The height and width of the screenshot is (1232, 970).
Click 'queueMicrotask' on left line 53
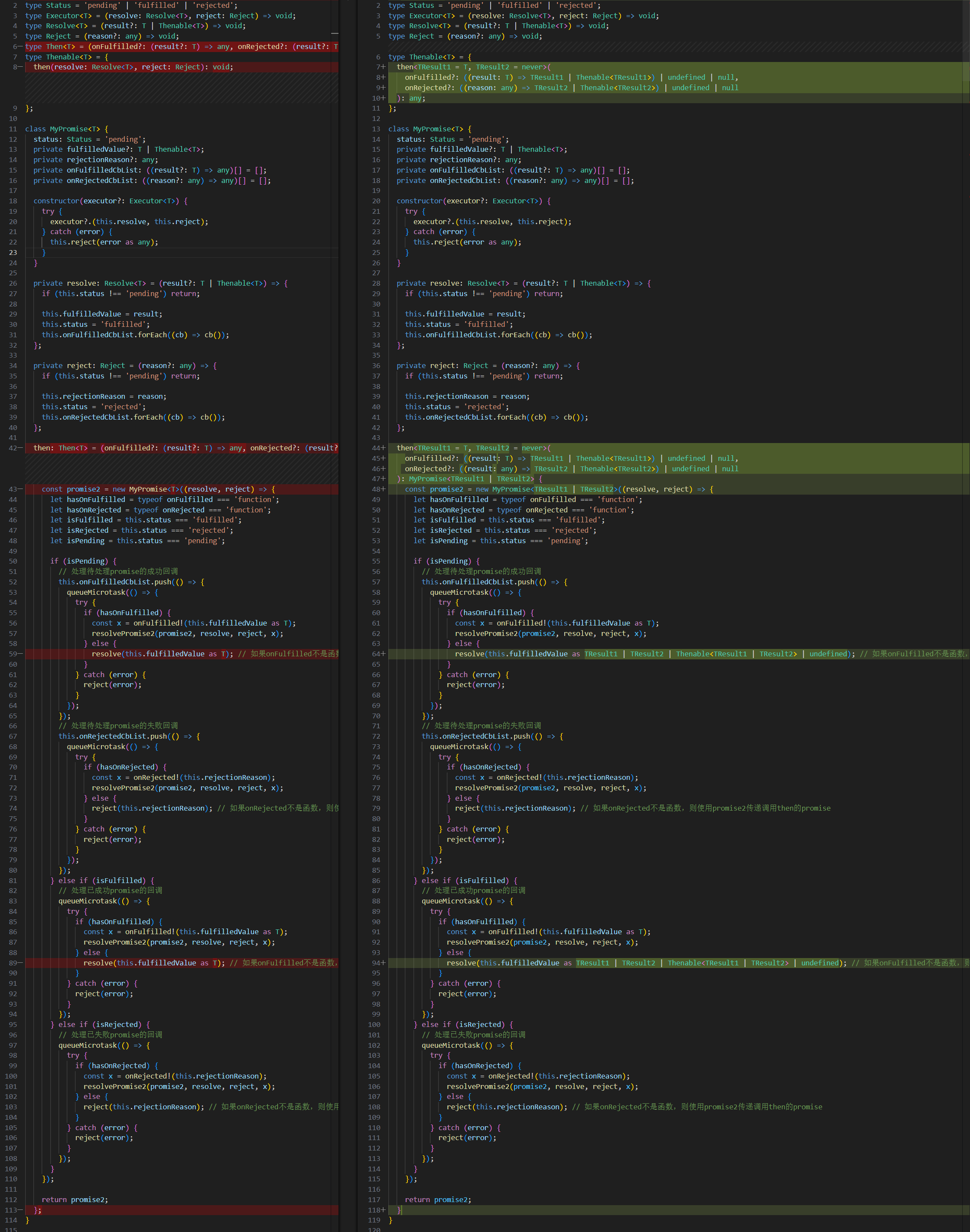click(95, 593)
